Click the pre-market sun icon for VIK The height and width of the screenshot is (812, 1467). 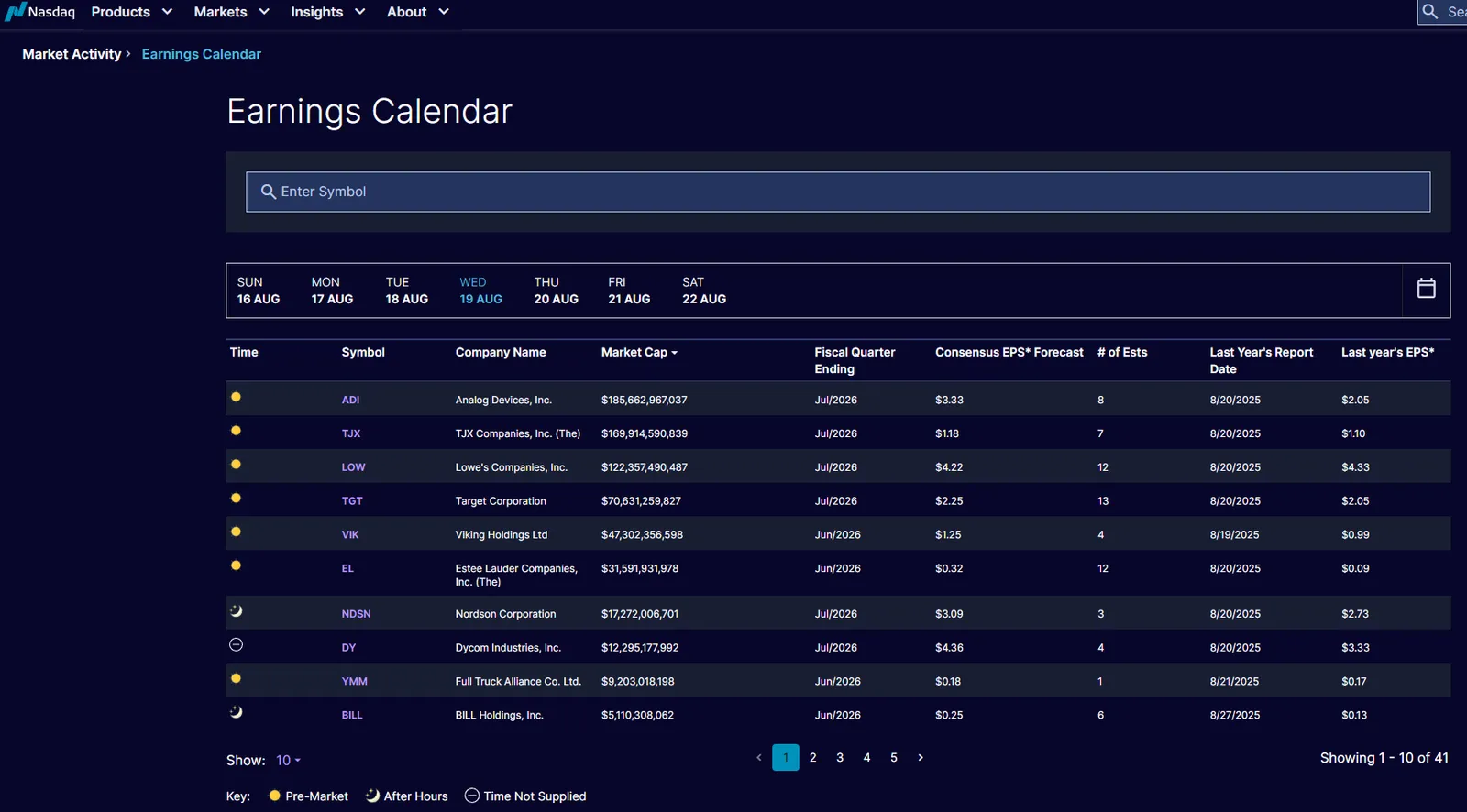(236, 532)
